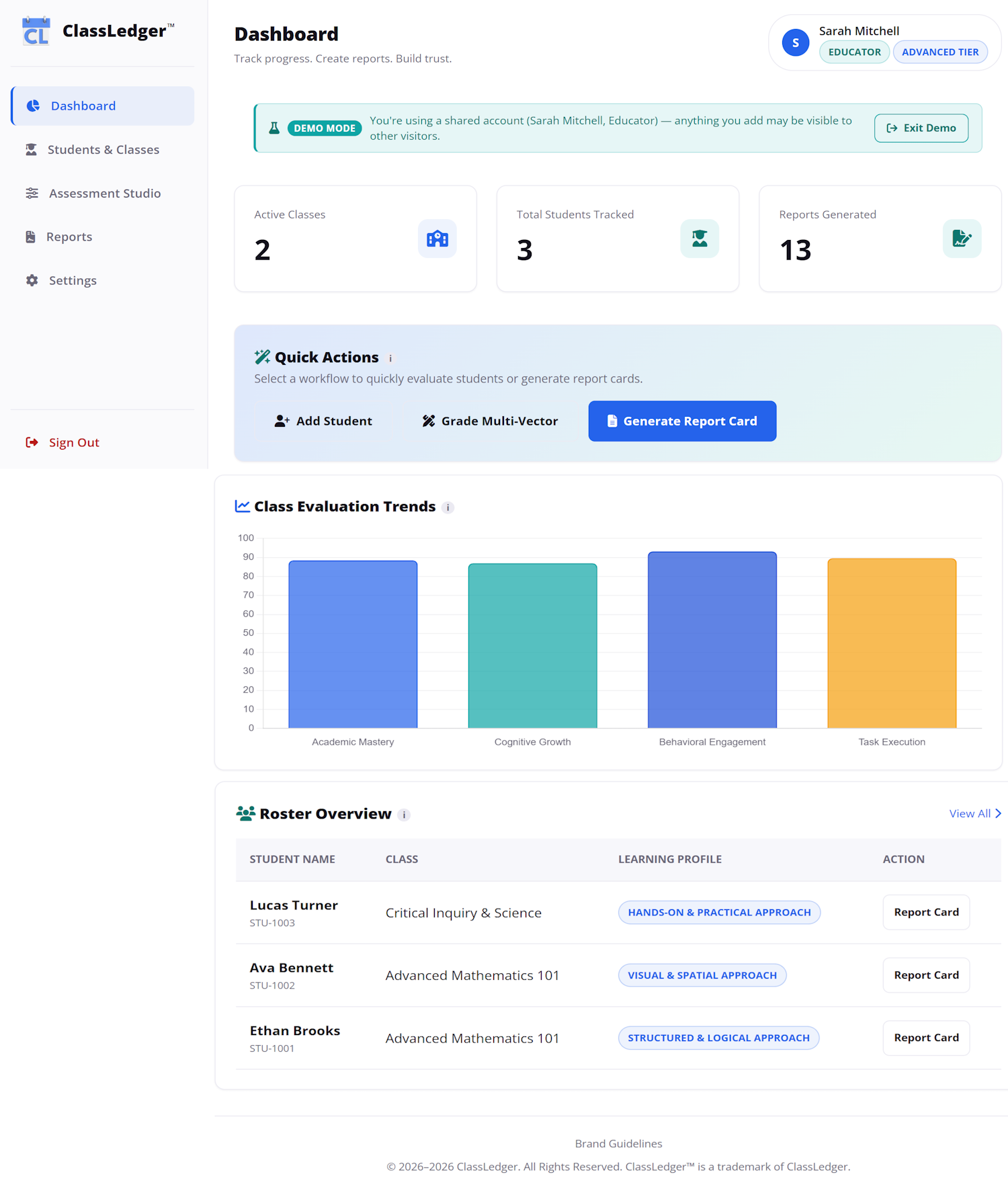
Task: Click Critical Inquiry & Science class cell
Action: (463, 913)
